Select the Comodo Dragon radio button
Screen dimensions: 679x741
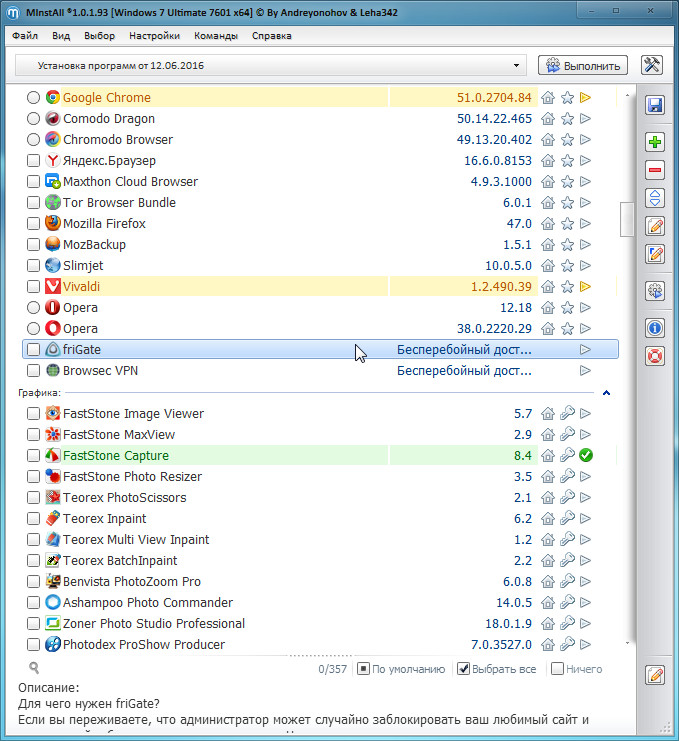pyautogui.click(x=33, y=119)
